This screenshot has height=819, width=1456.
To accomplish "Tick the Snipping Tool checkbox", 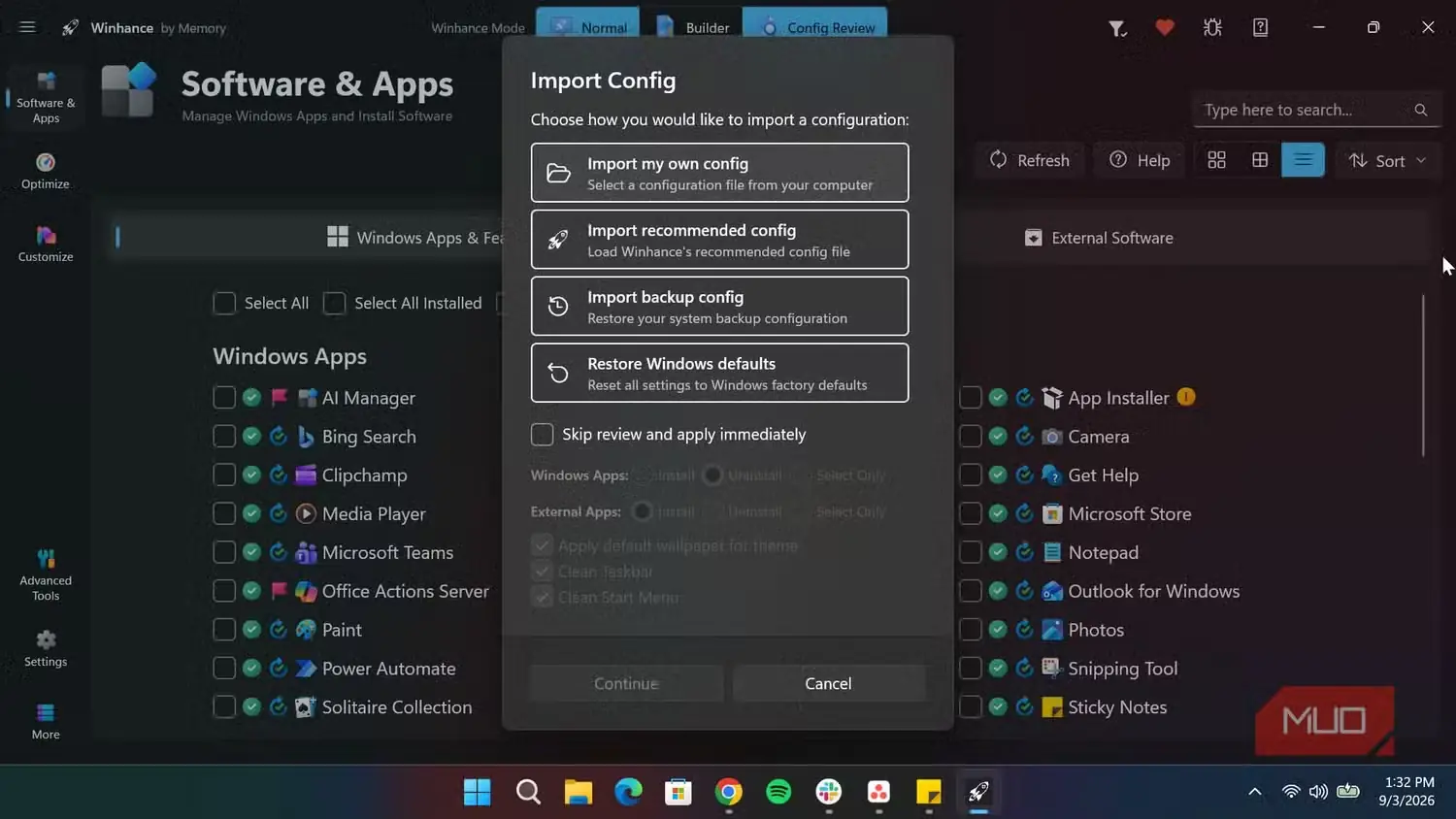I will tap(971, 669).
